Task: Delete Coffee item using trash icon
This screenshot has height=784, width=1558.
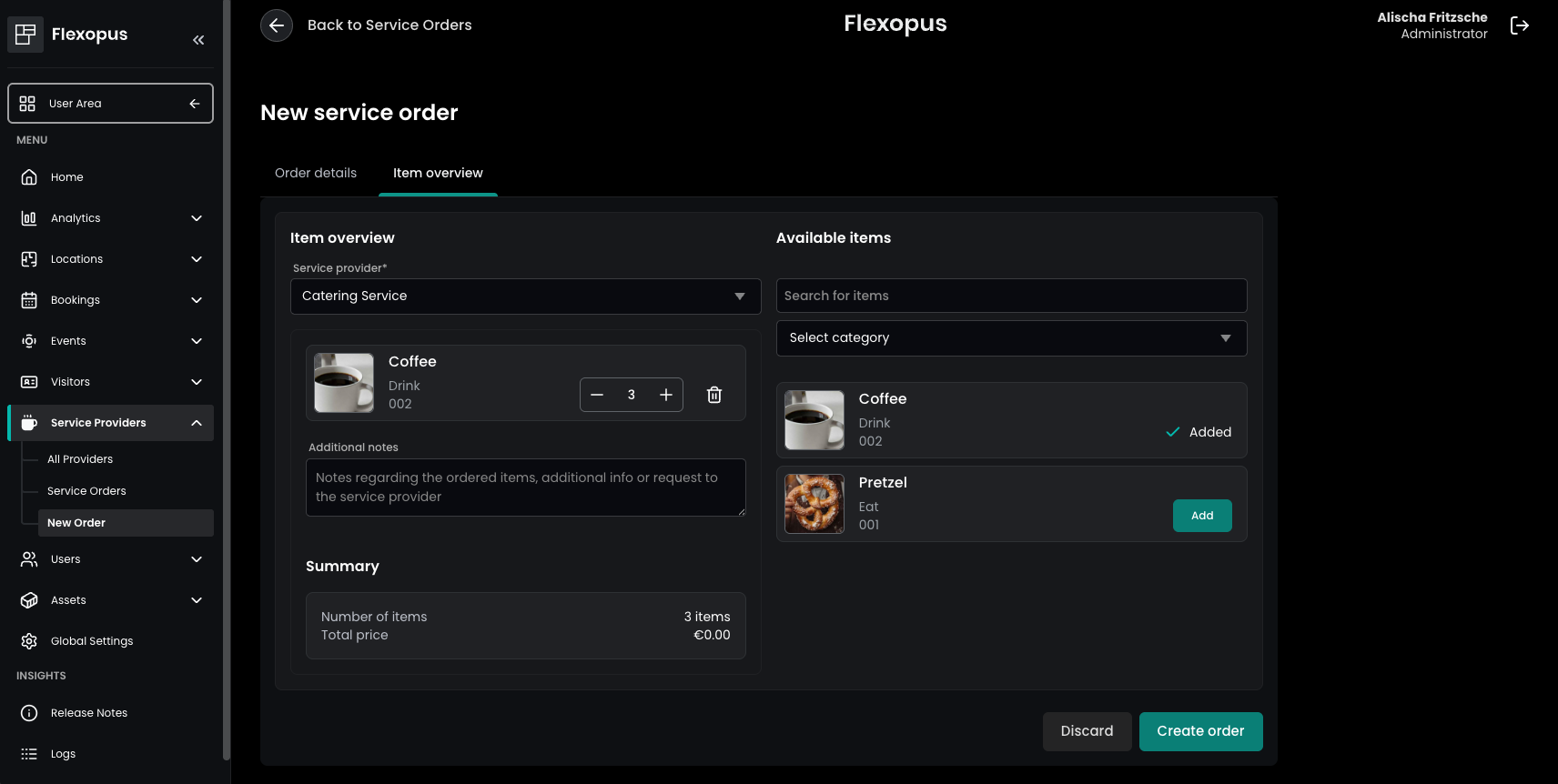Action: pyautogui.click(x=714, y=395)
